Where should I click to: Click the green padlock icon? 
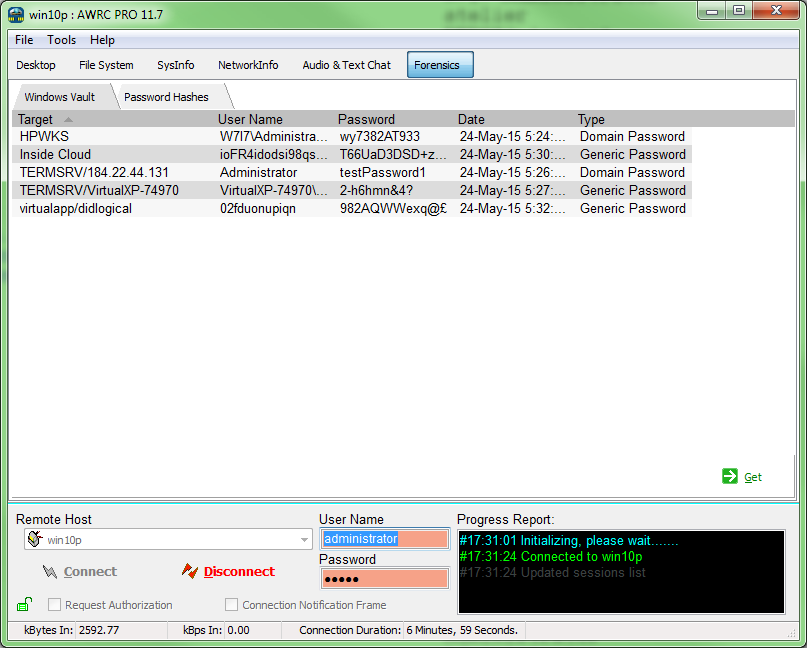coord(24,604)
